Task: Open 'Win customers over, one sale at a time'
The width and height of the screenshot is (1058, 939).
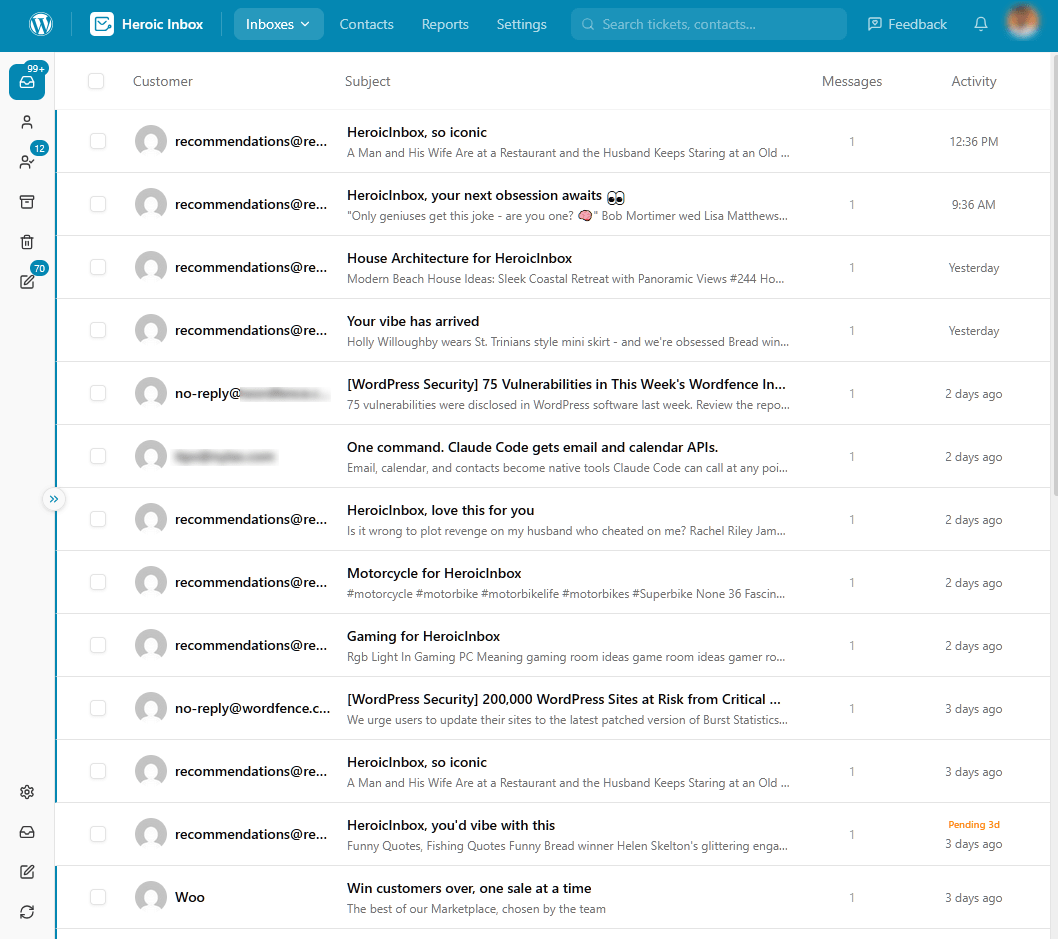Action: click(x=469, y=888)
